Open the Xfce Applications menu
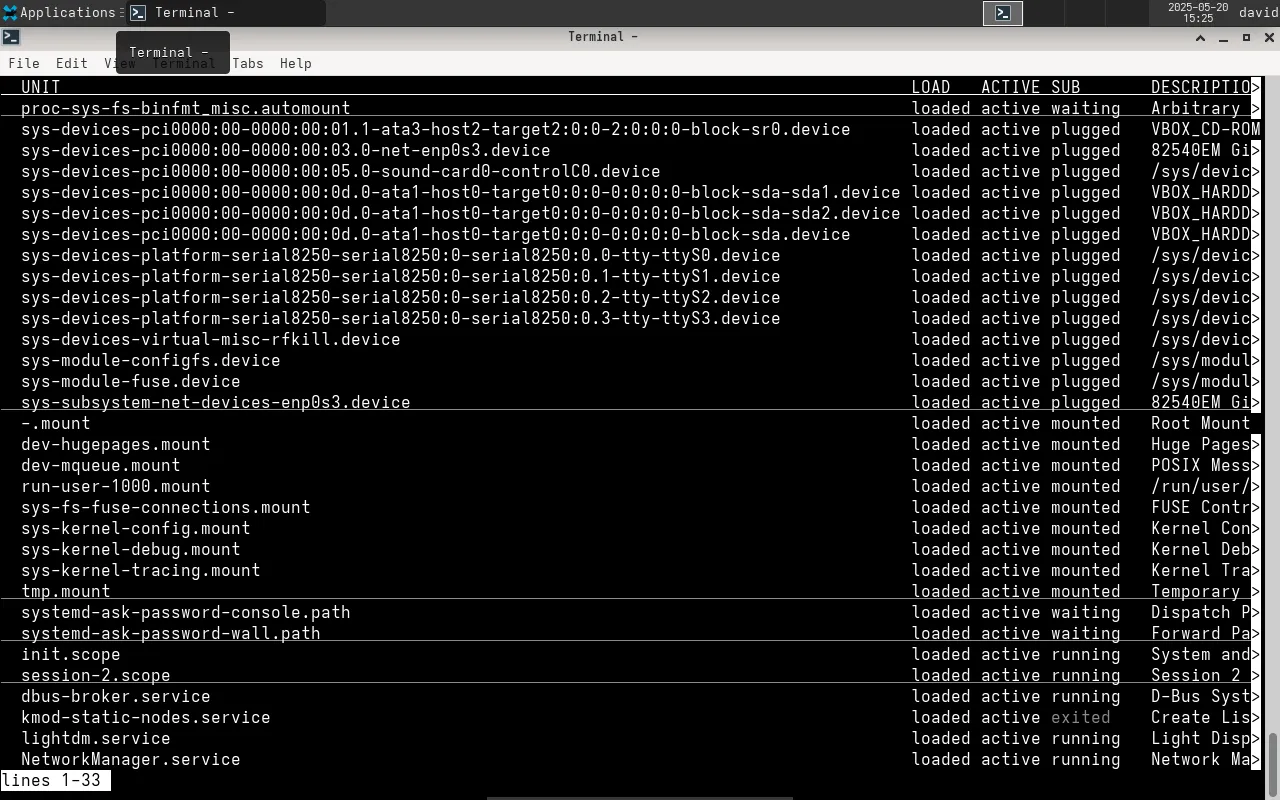The image size is (1280, 800). tap(60, 13)
